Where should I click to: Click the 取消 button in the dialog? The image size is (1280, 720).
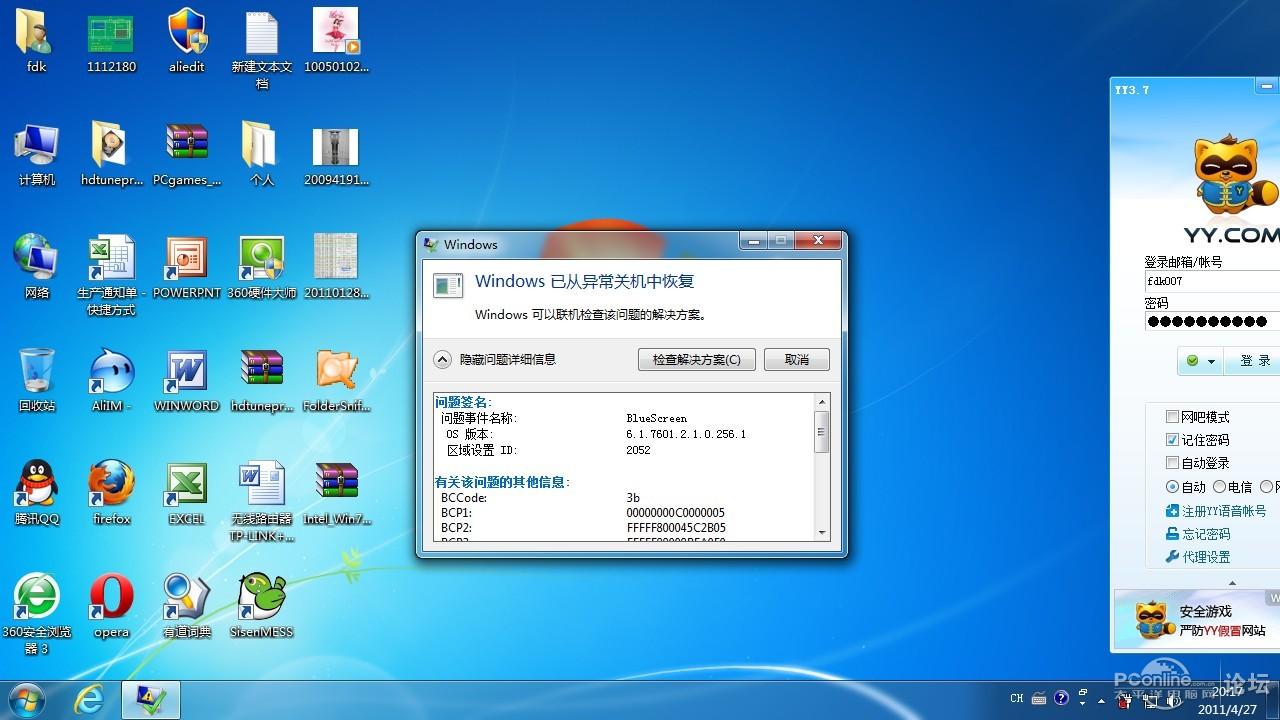coord(797,359)
